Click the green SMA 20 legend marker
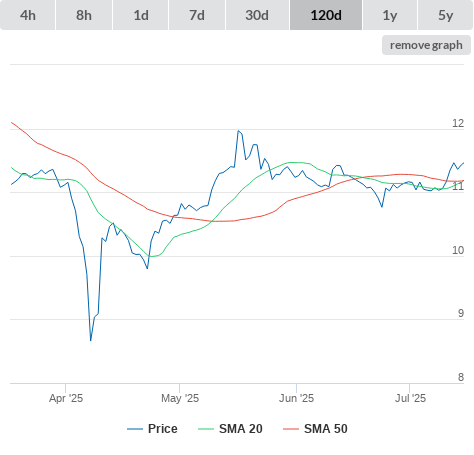The image size is (474, 455). pyautogui.click(x=206, y=429)
